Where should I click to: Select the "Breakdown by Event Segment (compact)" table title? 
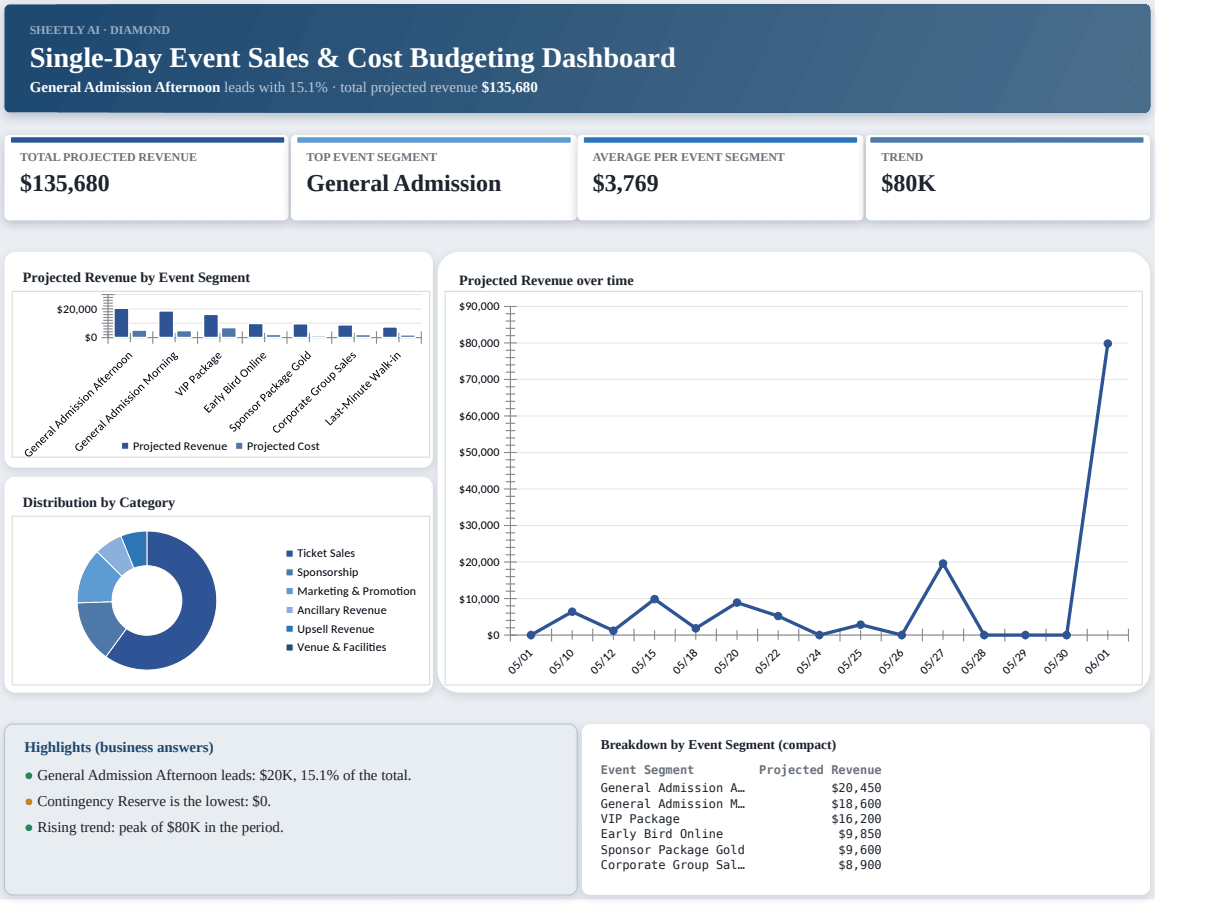718,745
